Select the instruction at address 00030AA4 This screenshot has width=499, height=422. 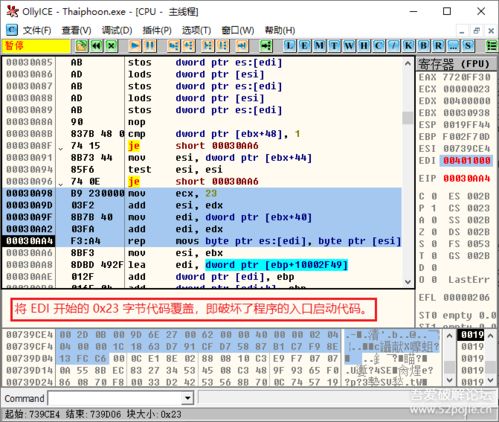(202, 241)
